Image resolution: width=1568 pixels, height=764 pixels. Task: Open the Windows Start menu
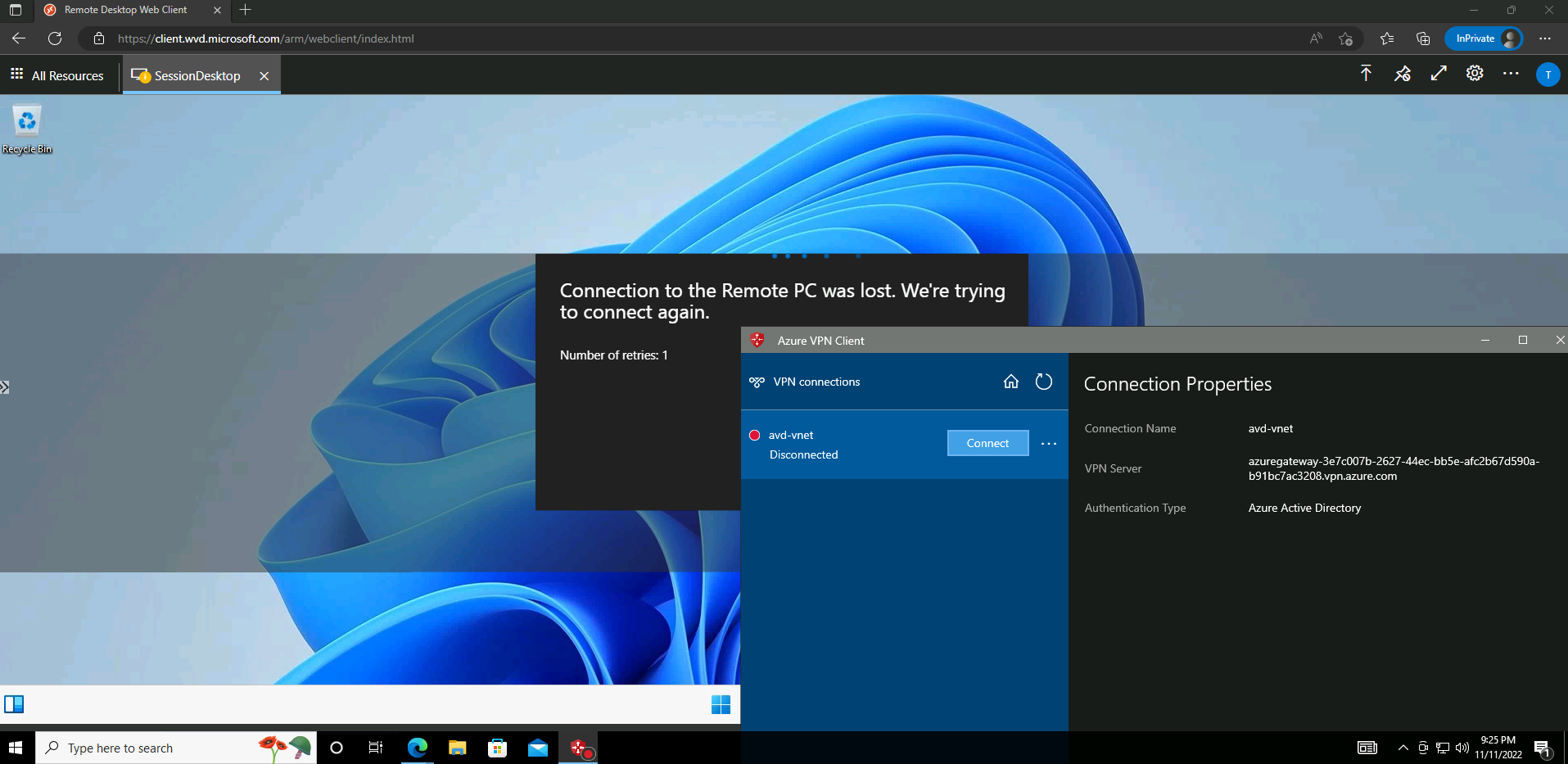click(x=16, y=748)
